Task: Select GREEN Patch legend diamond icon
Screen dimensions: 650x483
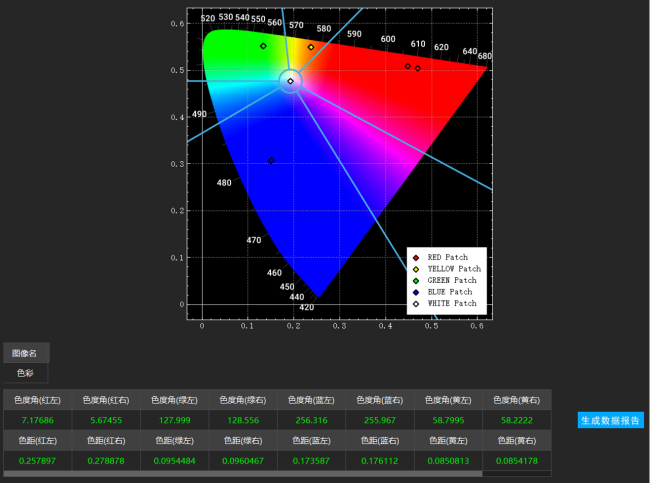Action: point(416,280)
